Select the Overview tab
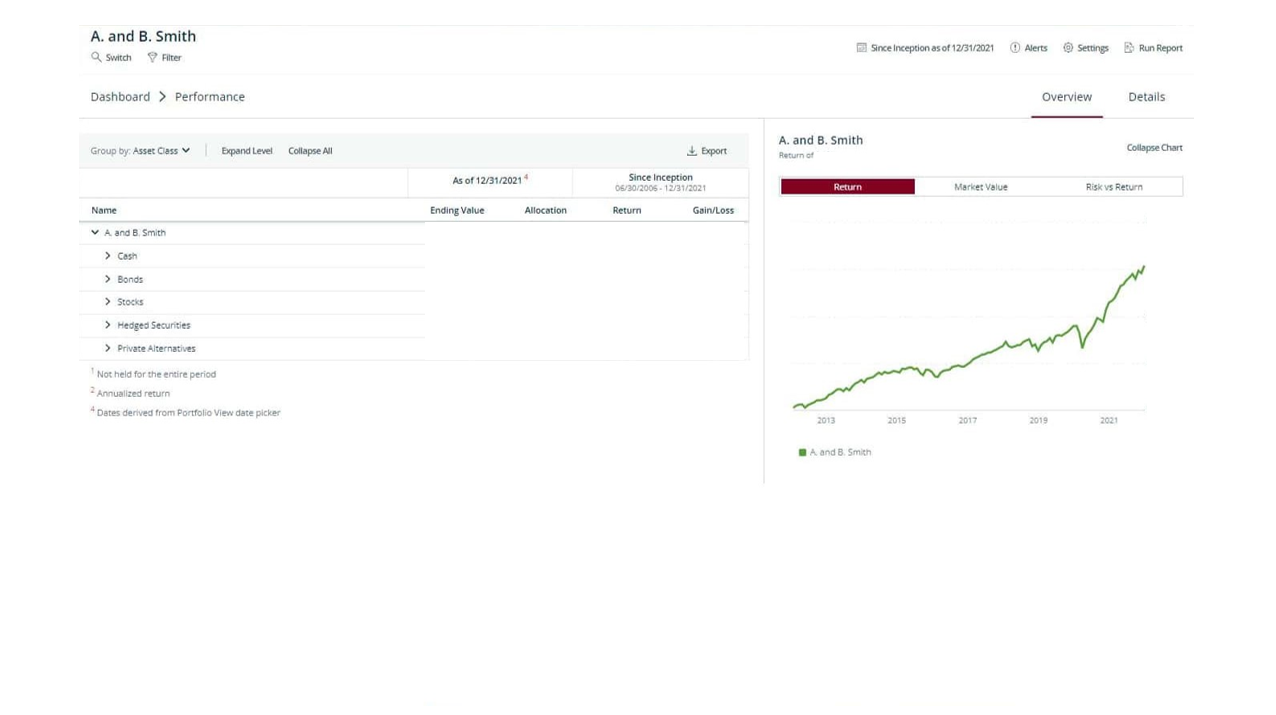This screenshot has width=1276, height=715. coord(1066,96)
